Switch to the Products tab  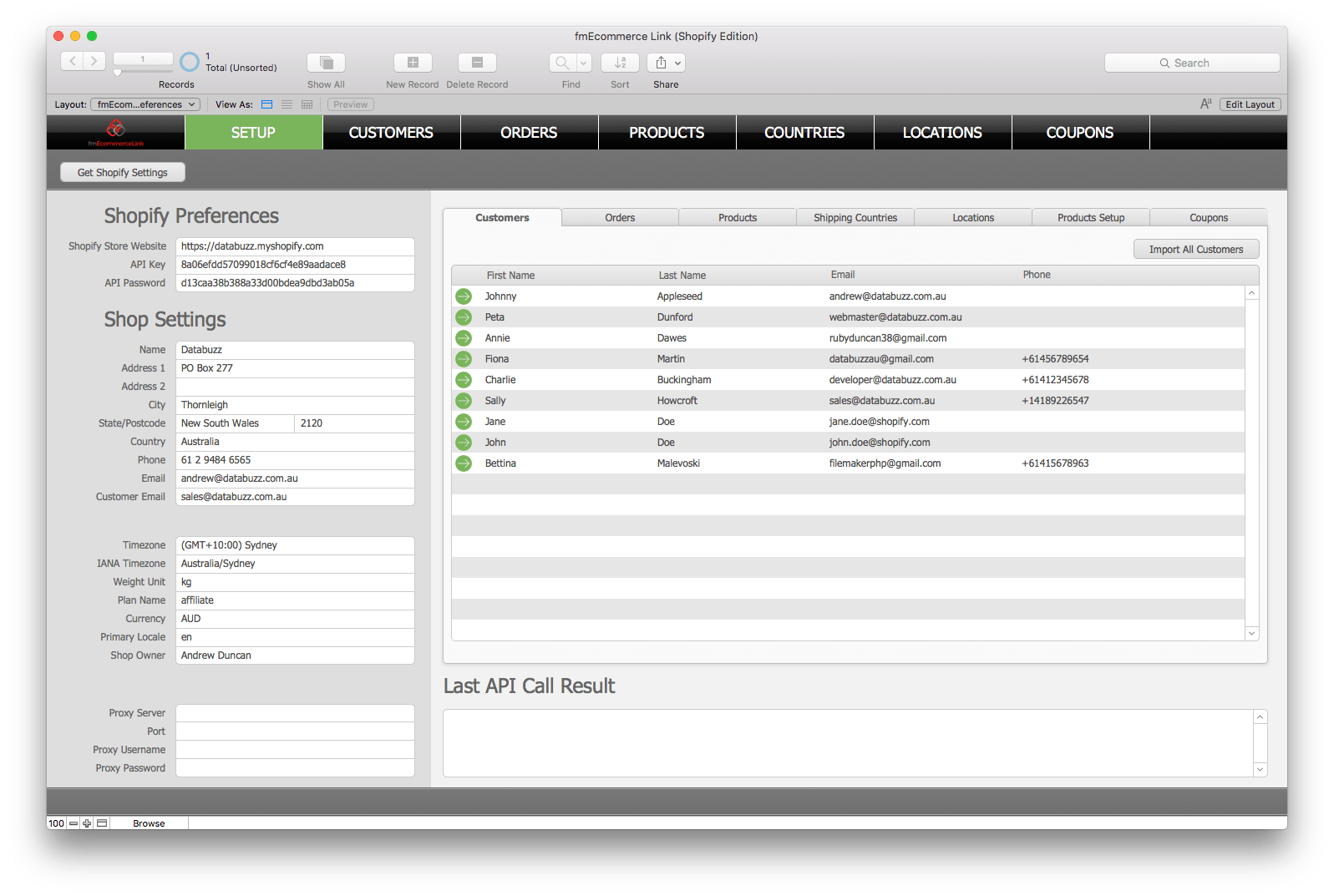pos(738,218)
